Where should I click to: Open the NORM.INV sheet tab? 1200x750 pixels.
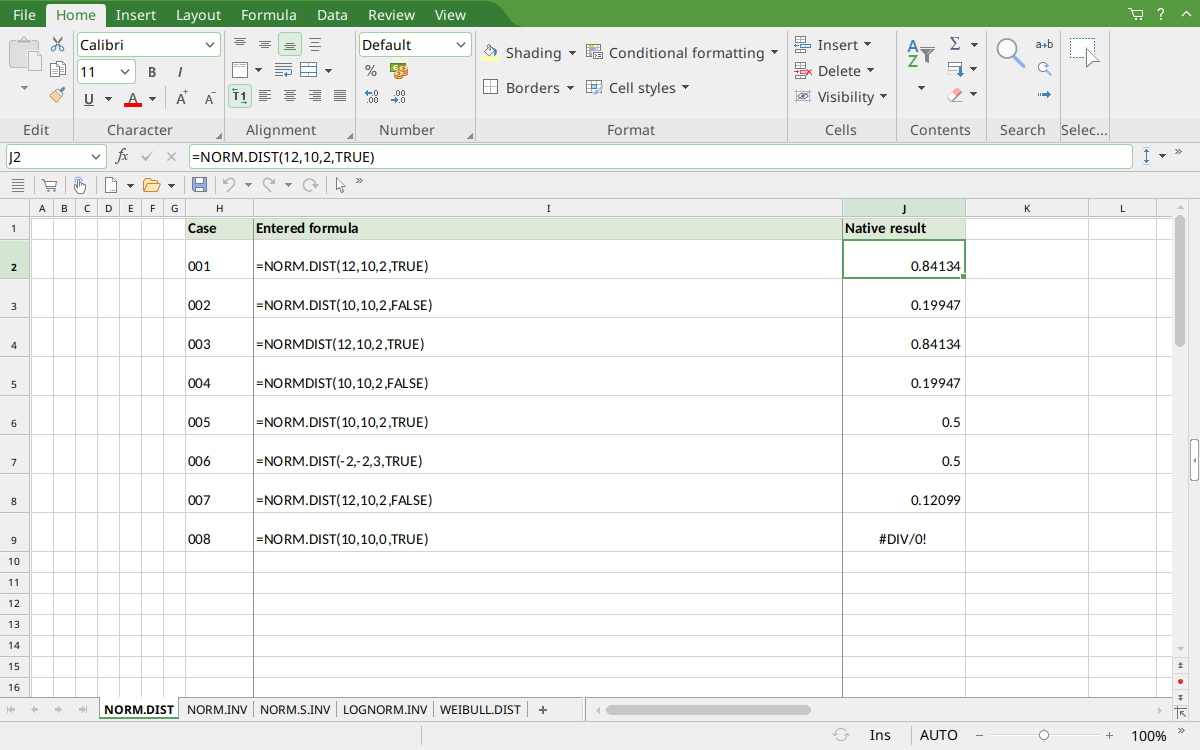pyautogui.click(x=217, y=710)
